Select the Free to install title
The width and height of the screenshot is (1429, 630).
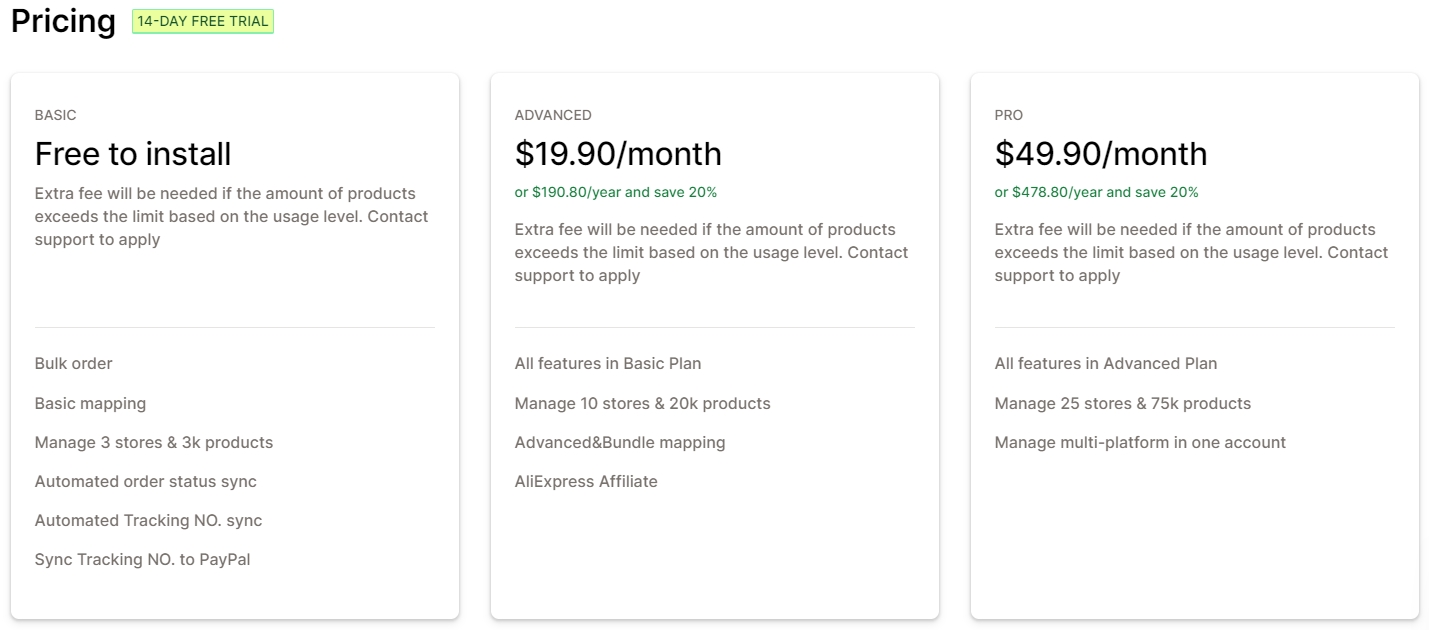[x=133, y=154]
